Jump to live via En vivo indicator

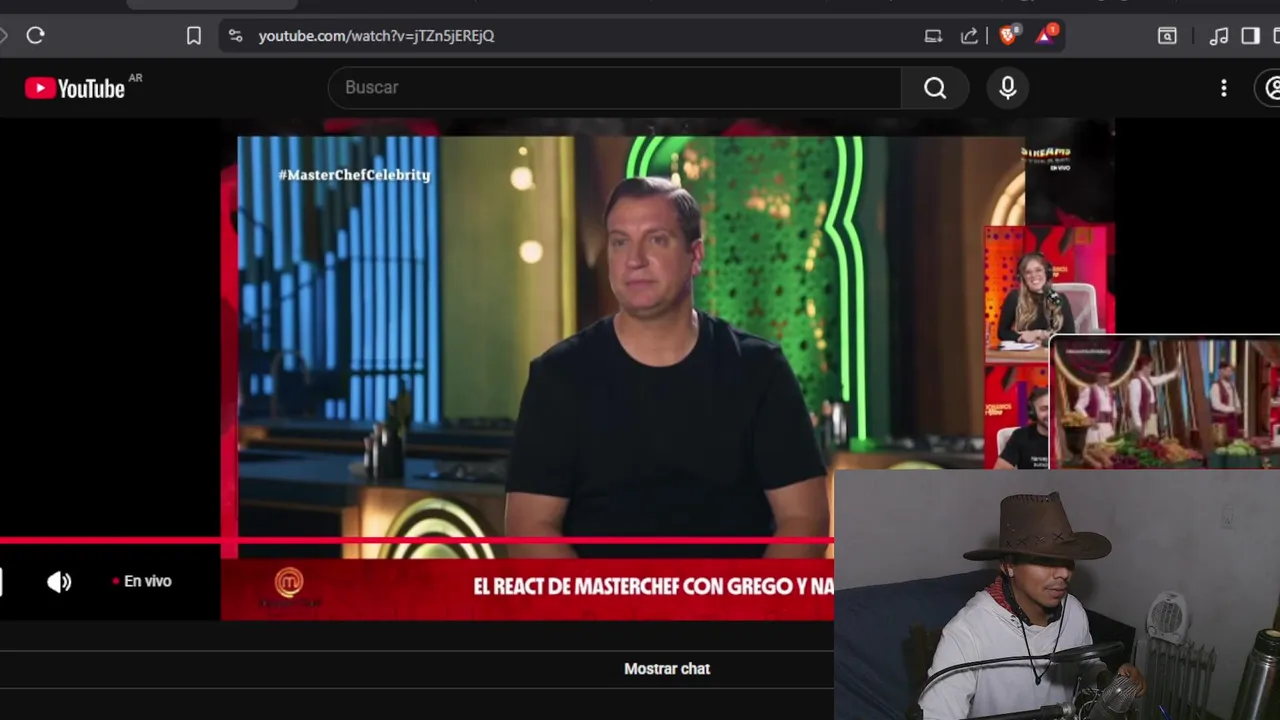pyautogui.click(x=142, y=581)
